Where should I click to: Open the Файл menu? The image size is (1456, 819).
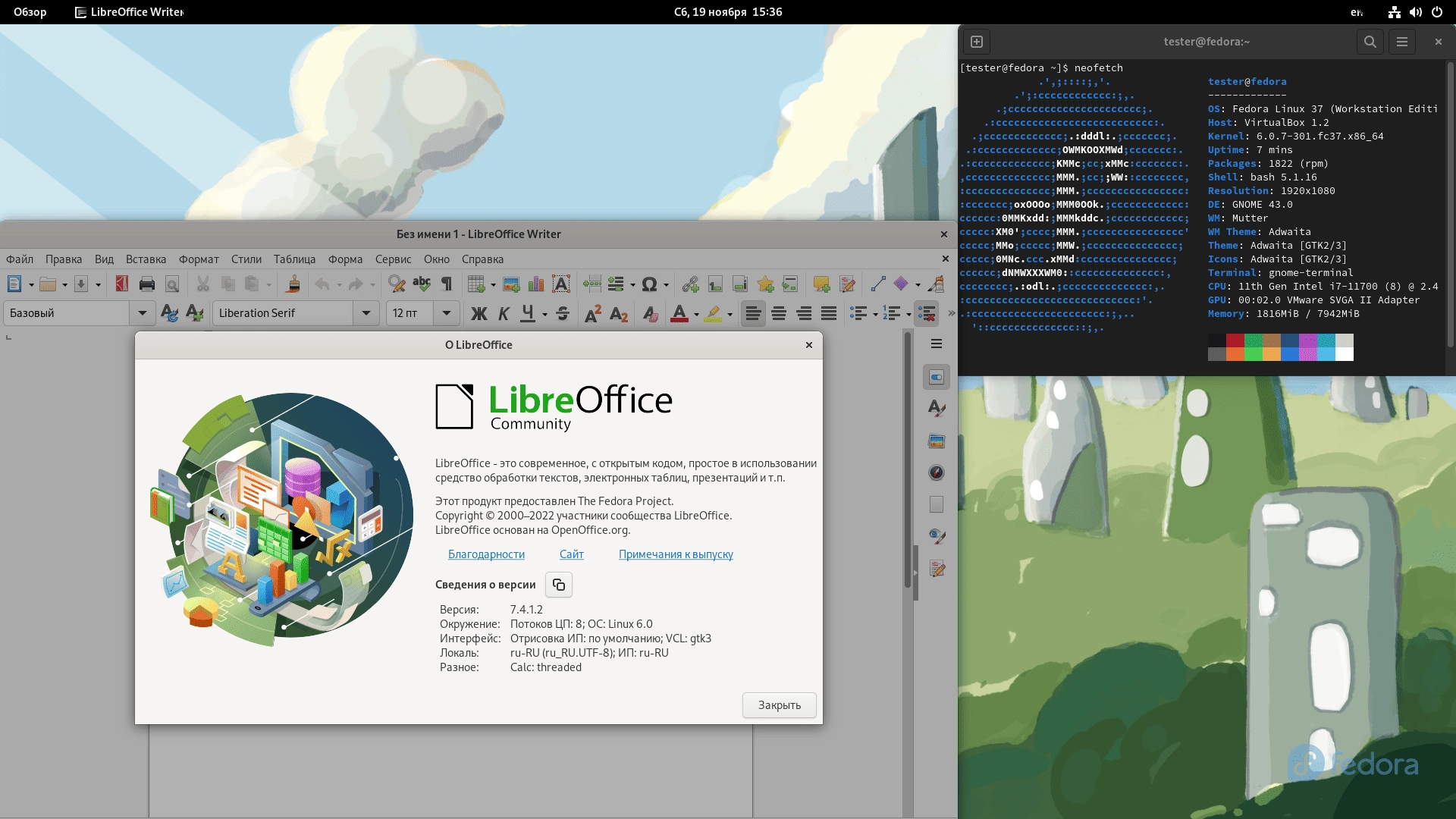20,259
